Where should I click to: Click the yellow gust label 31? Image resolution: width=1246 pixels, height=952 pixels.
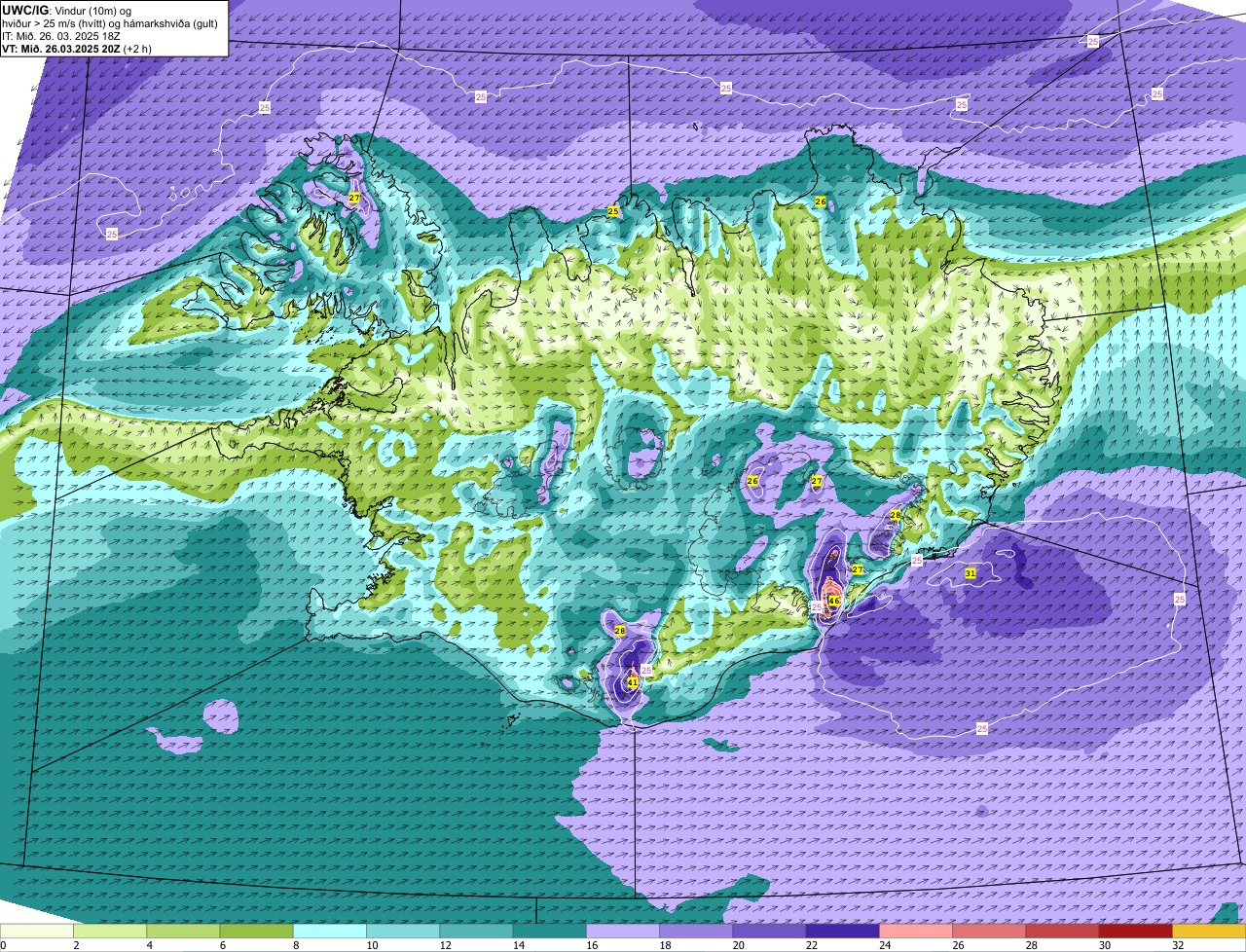[x=971, y=573]
